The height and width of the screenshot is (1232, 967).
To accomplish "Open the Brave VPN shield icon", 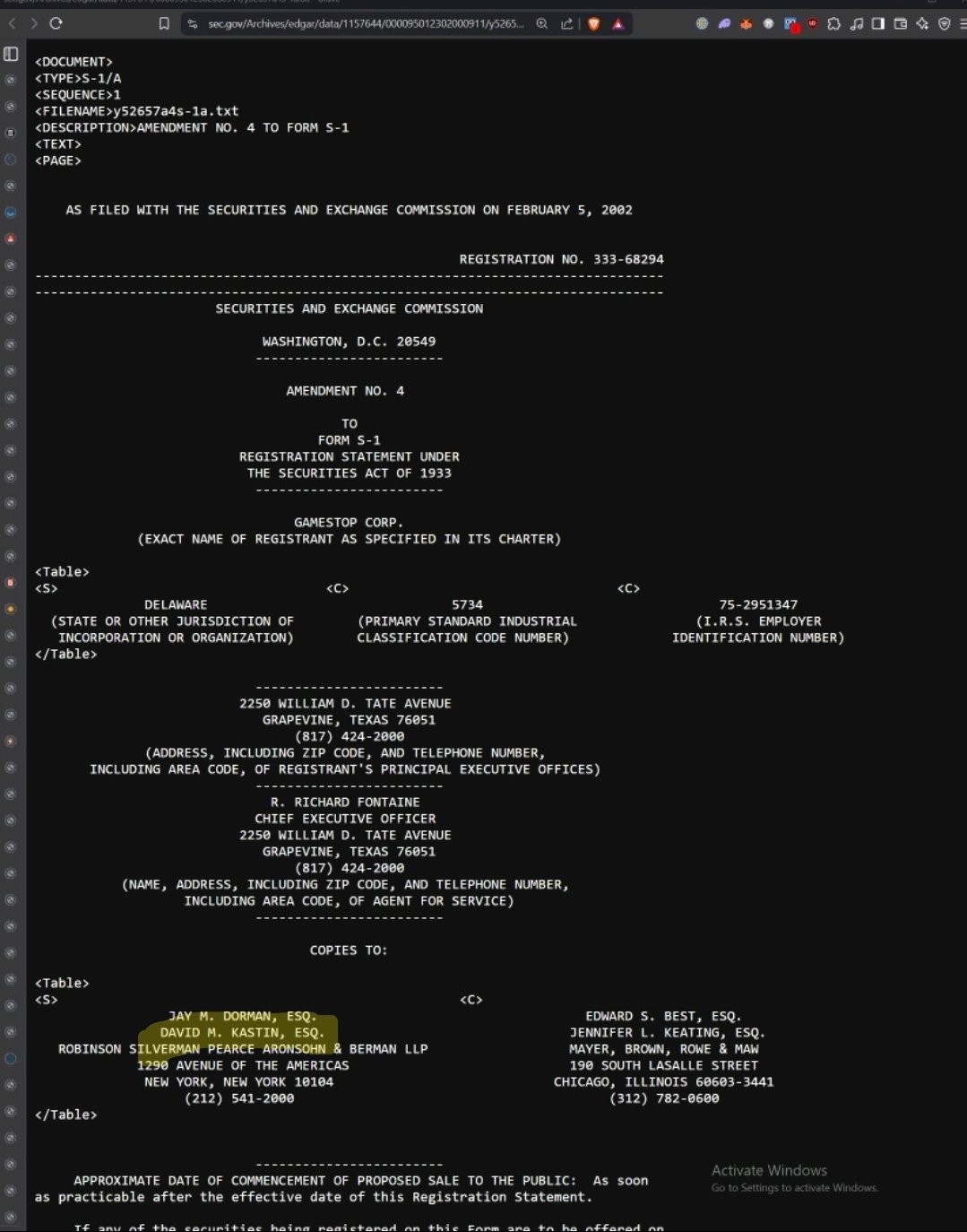I will click(x=944, y=24).
